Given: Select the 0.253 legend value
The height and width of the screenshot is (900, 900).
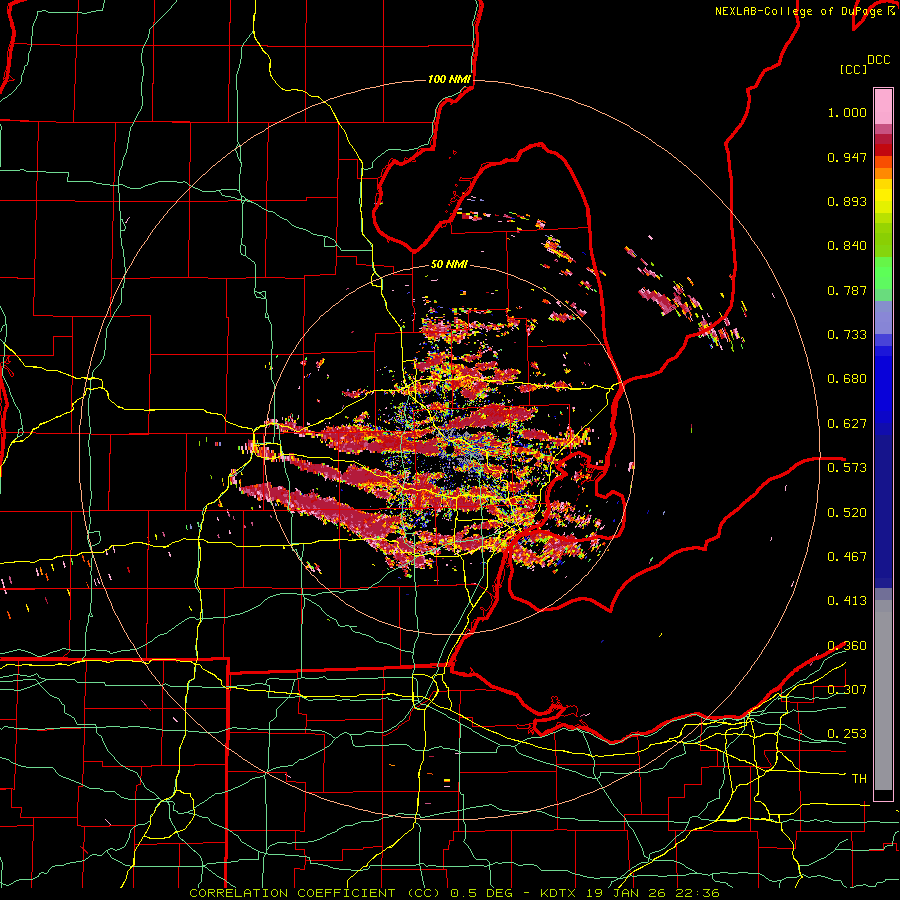Looking at the screenshot, I should (847, 734).
